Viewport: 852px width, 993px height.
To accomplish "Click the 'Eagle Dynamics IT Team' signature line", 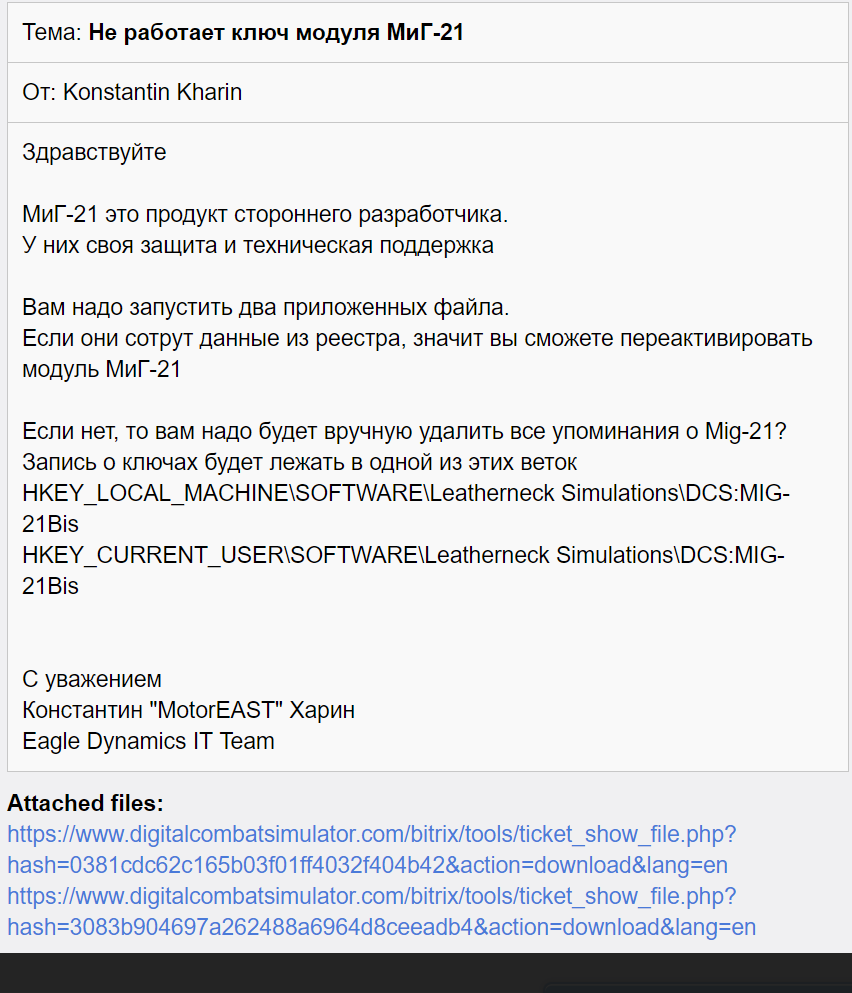I will [x=148, y=742].
